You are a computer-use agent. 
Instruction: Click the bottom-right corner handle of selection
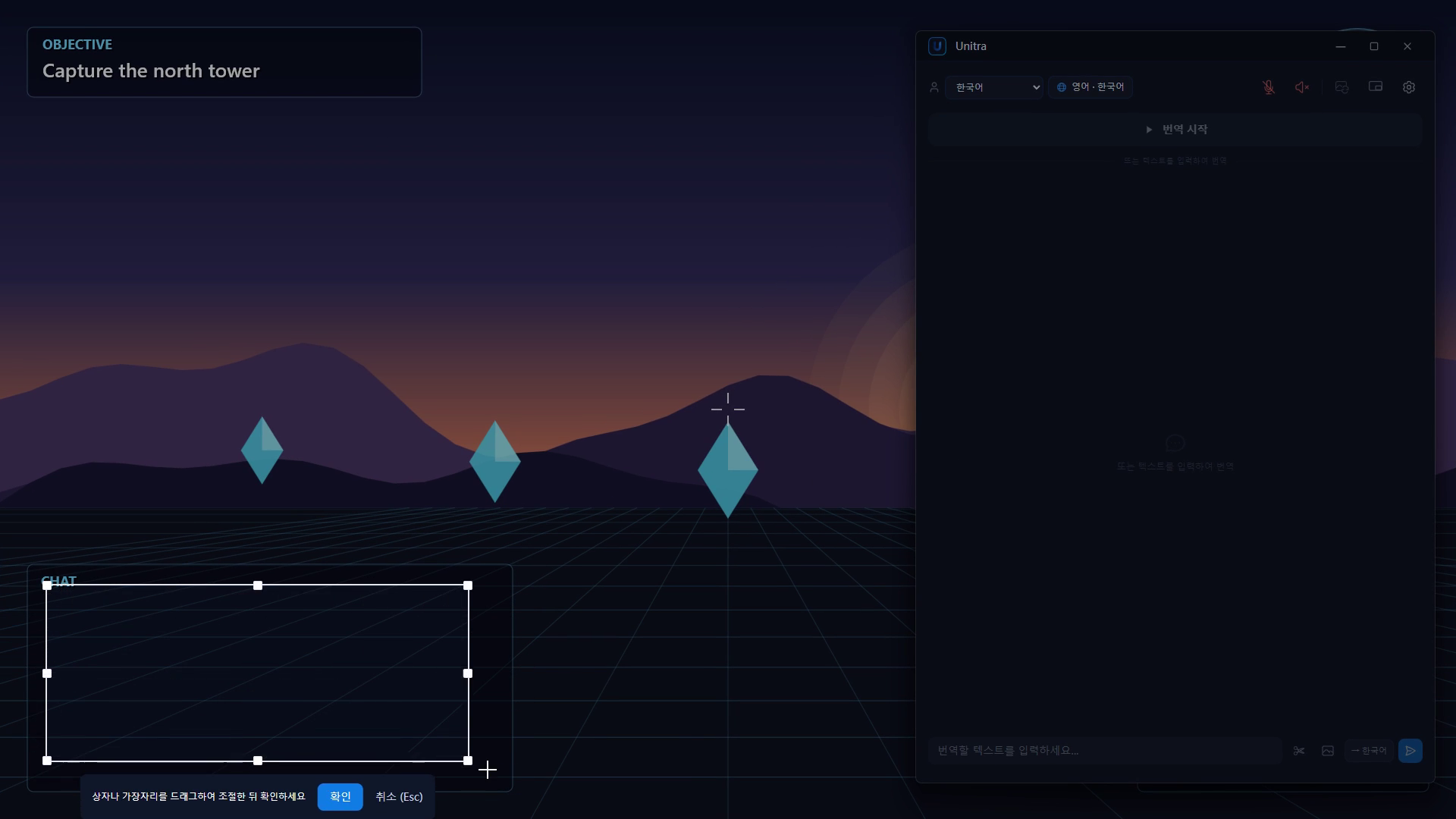(468, 761)
